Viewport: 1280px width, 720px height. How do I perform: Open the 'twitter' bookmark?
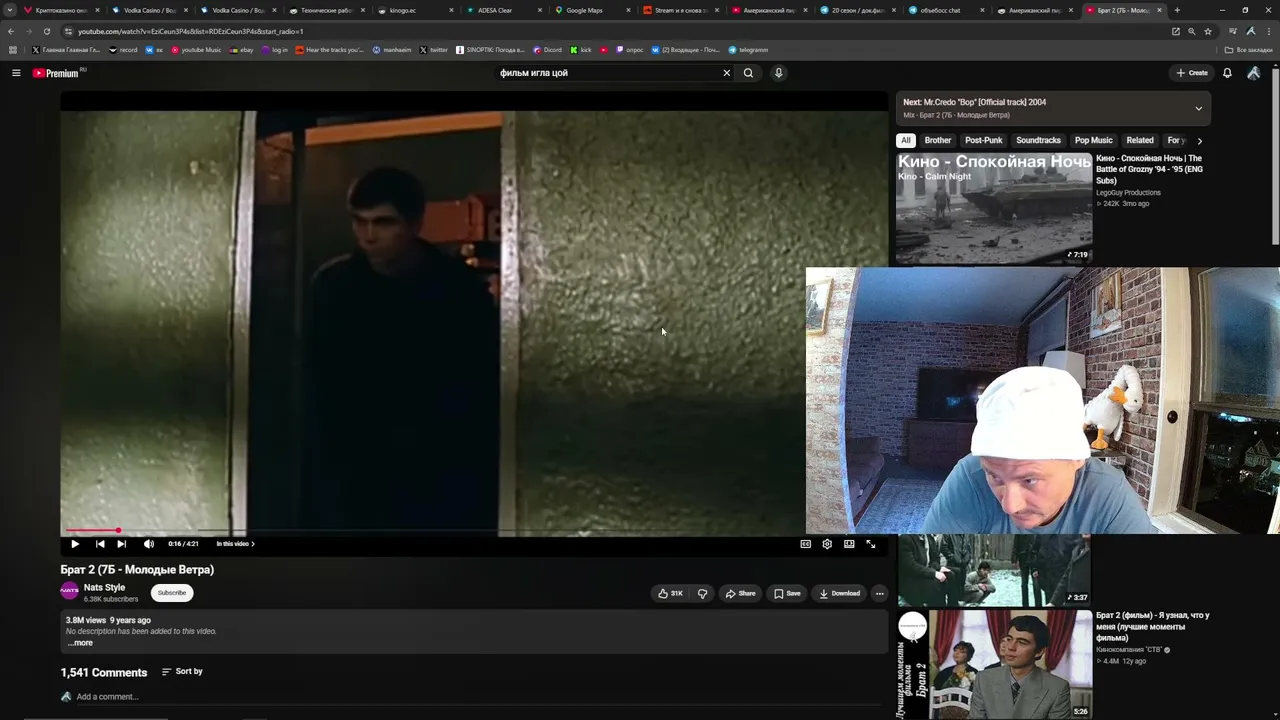coord(434,50)
